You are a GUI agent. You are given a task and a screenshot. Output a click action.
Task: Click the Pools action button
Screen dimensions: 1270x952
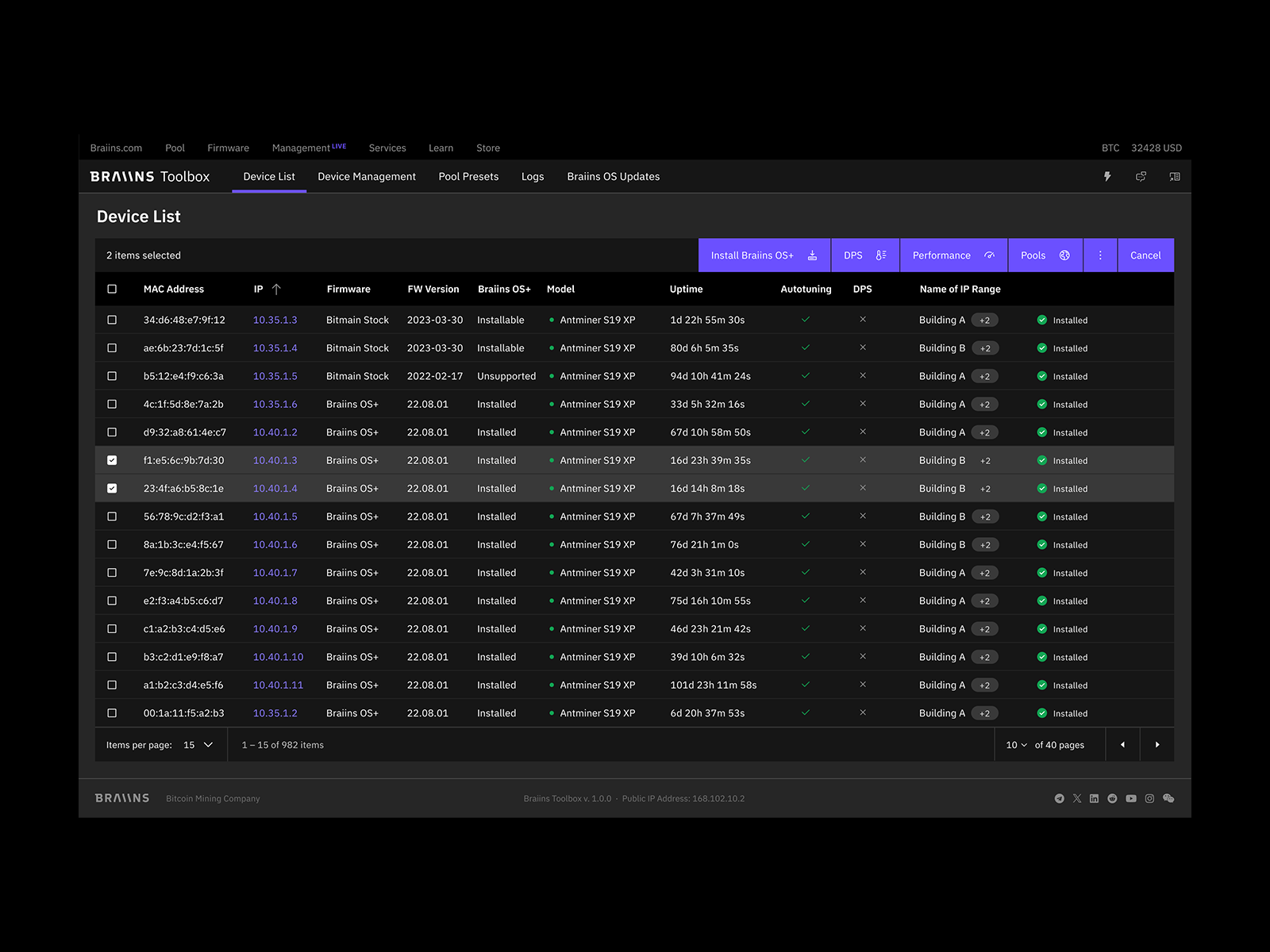click(1045, 255)
